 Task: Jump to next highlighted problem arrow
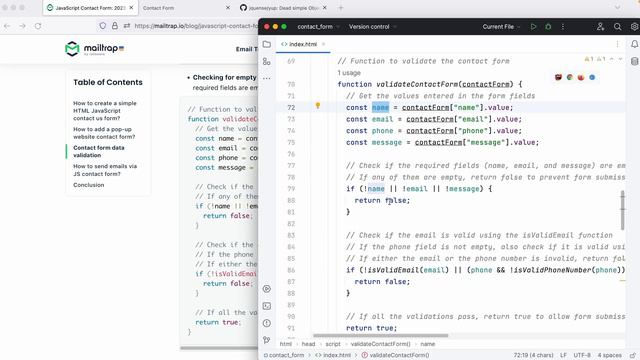pos(620,59)
